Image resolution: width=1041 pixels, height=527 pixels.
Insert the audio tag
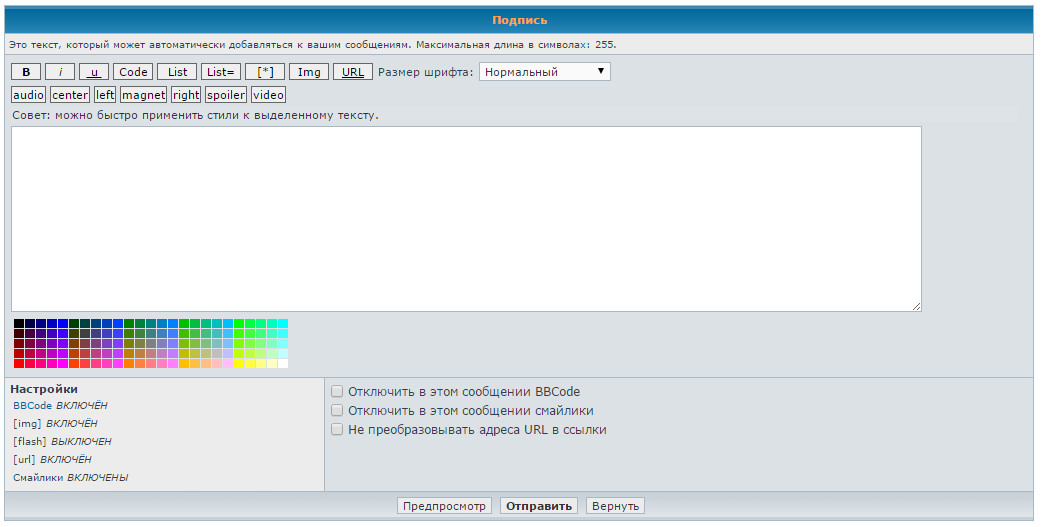[29, 95]
